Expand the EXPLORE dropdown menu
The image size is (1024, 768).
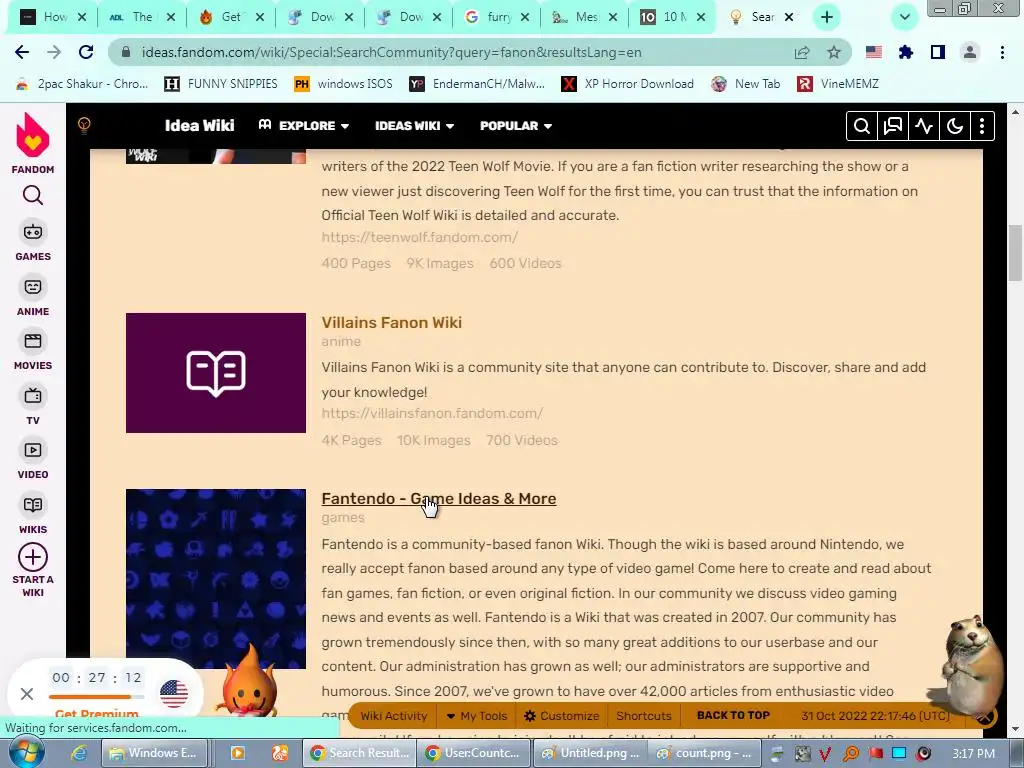coord(304,125)
